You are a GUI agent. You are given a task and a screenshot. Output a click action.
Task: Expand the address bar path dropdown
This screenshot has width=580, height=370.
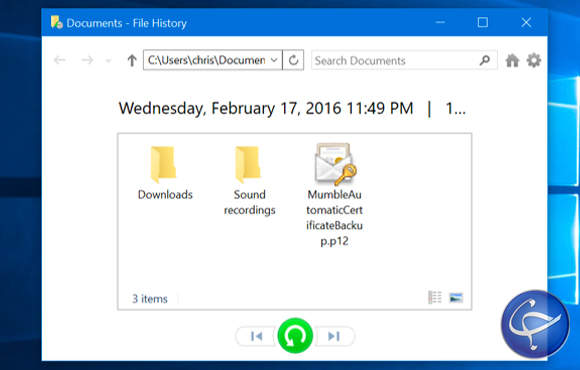(274, 60)
